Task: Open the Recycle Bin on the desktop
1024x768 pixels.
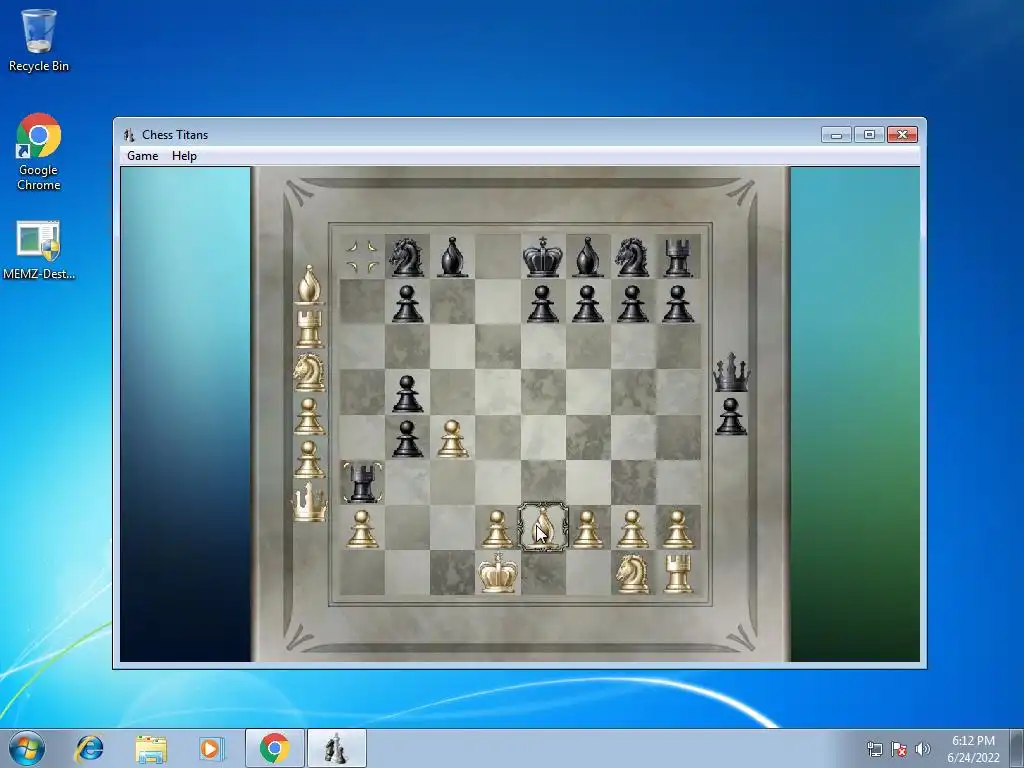Action: point(39,40)
